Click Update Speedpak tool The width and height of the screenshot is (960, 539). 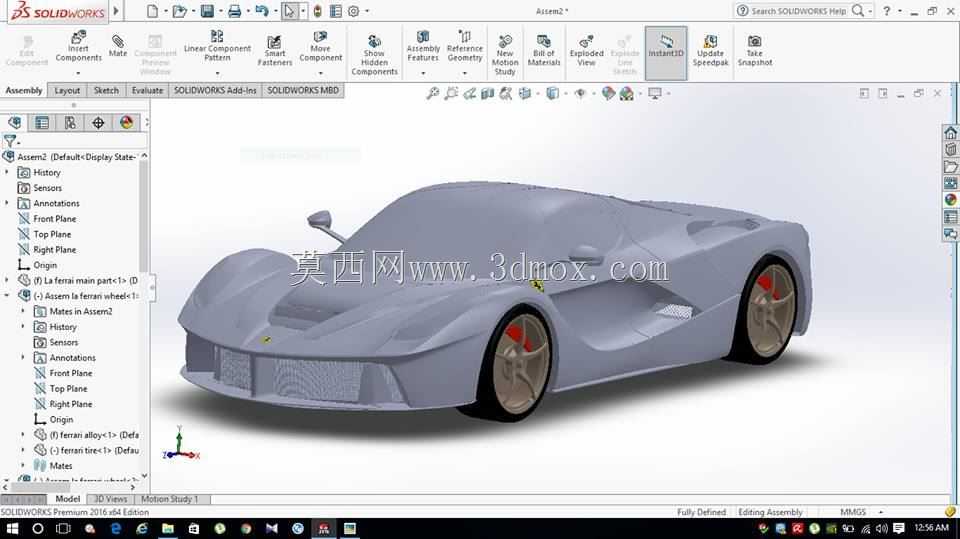pos(710,50)
